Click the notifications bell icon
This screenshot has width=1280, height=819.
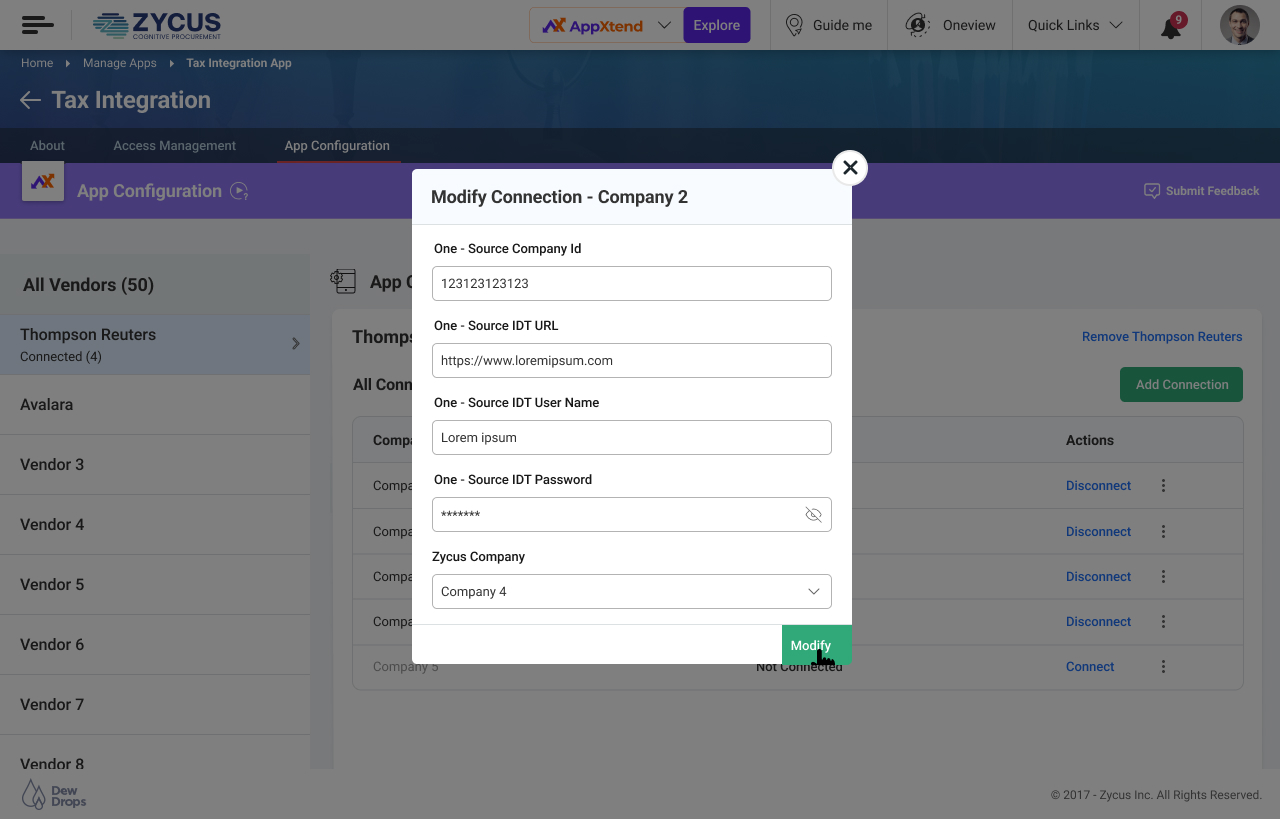(x=1171, y=27)
